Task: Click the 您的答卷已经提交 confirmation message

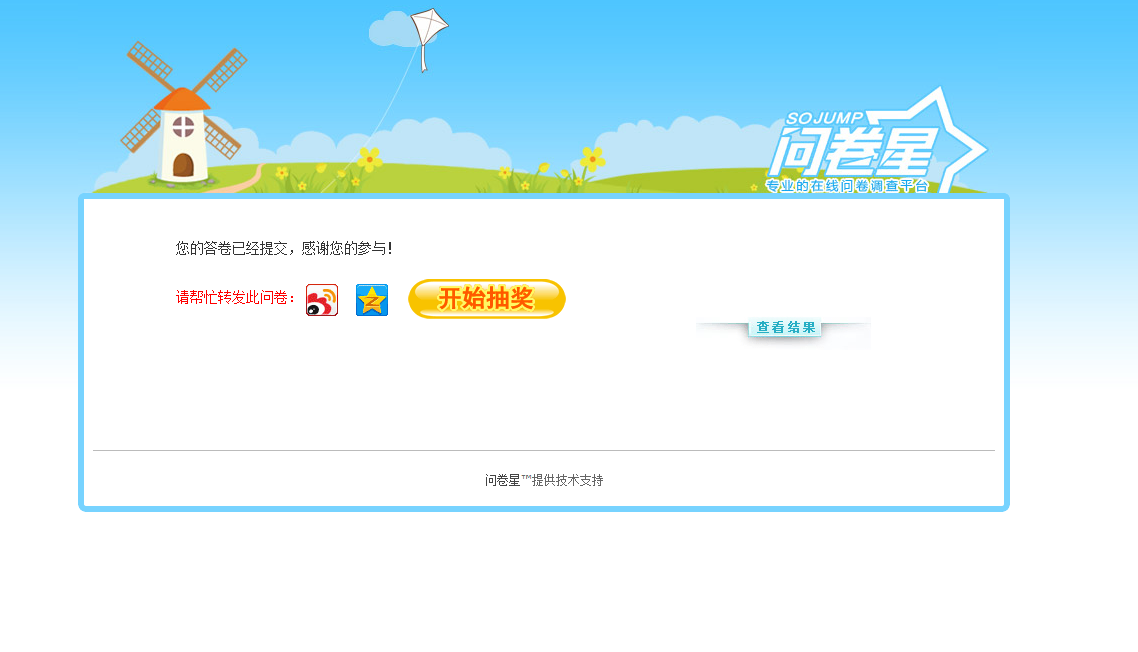Action: tap(283, 248)
